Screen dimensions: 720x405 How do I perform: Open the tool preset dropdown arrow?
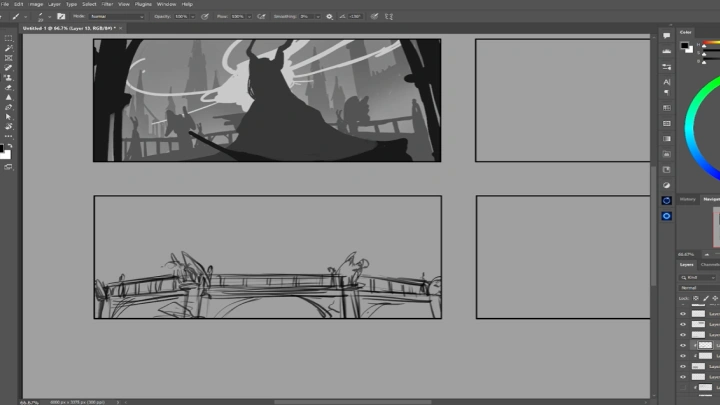tap(25, 17)
